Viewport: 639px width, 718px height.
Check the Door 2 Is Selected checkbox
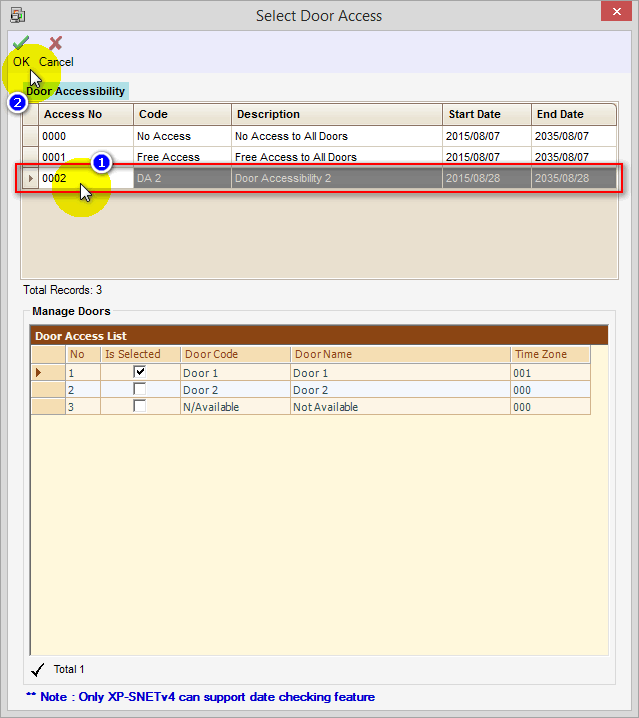pos(140,389)
